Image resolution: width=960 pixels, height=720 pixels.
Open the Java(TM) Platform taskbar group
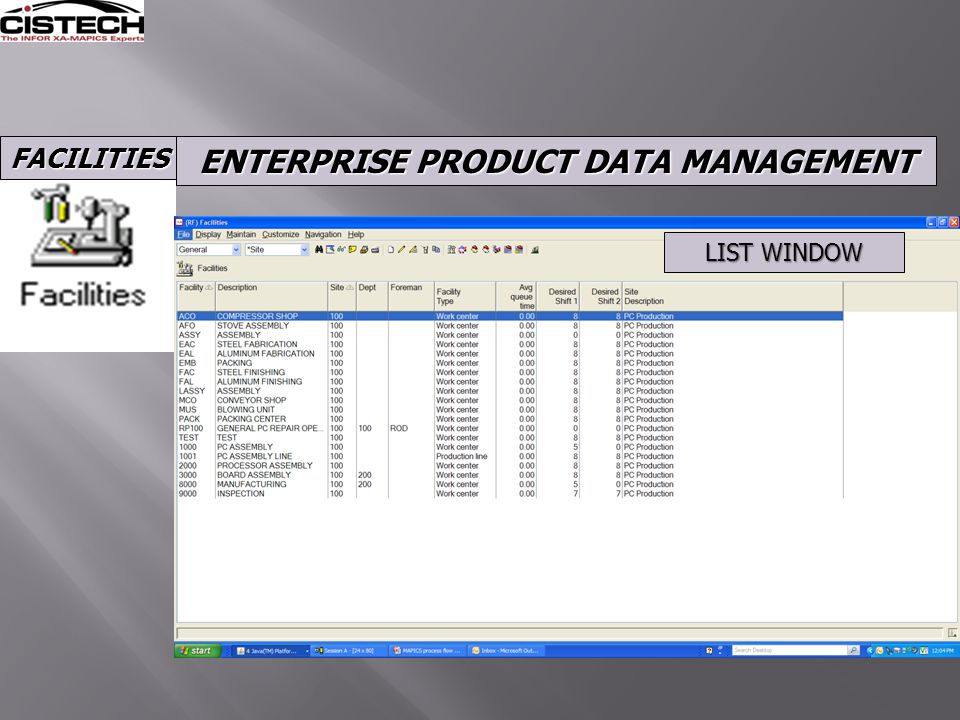pos(270,650)
